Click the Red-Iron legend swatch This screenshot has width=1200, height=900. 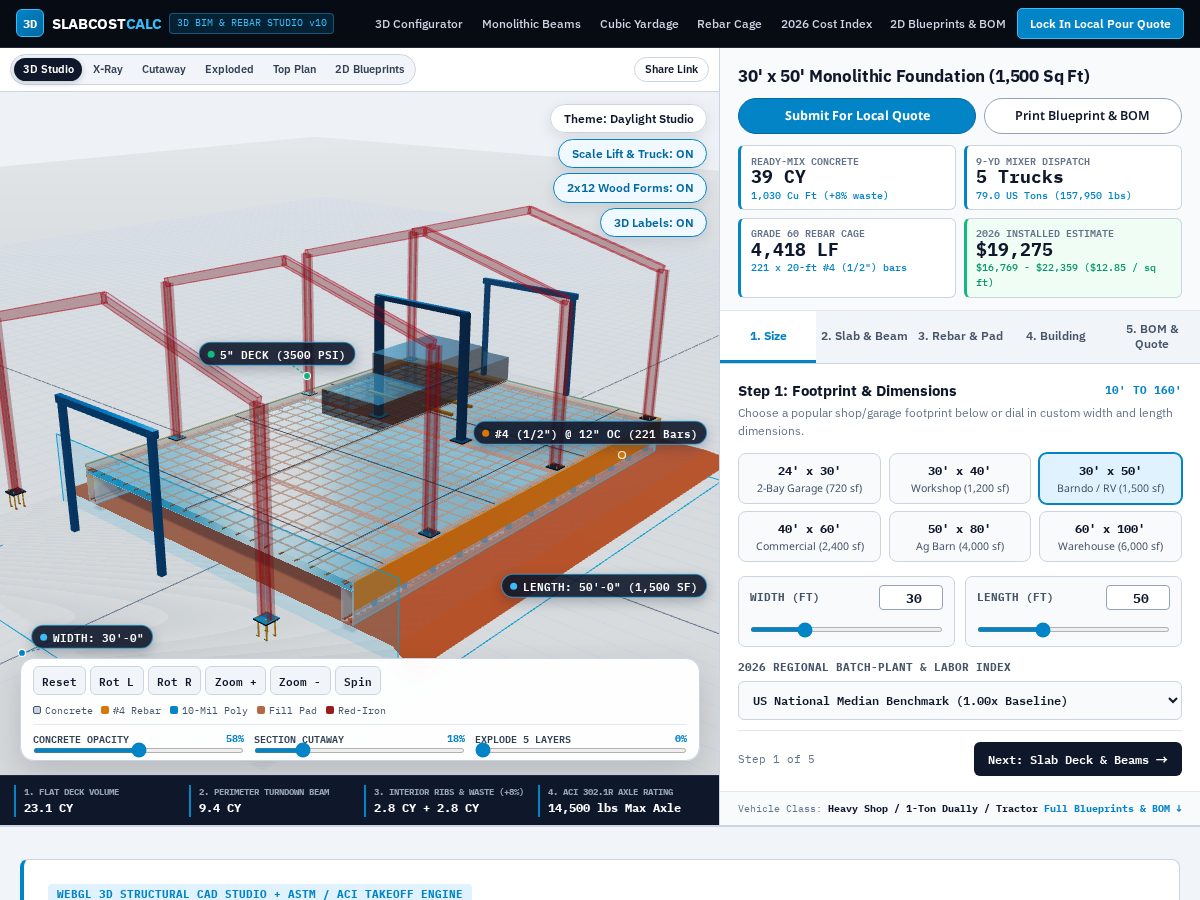click(330, 710)
